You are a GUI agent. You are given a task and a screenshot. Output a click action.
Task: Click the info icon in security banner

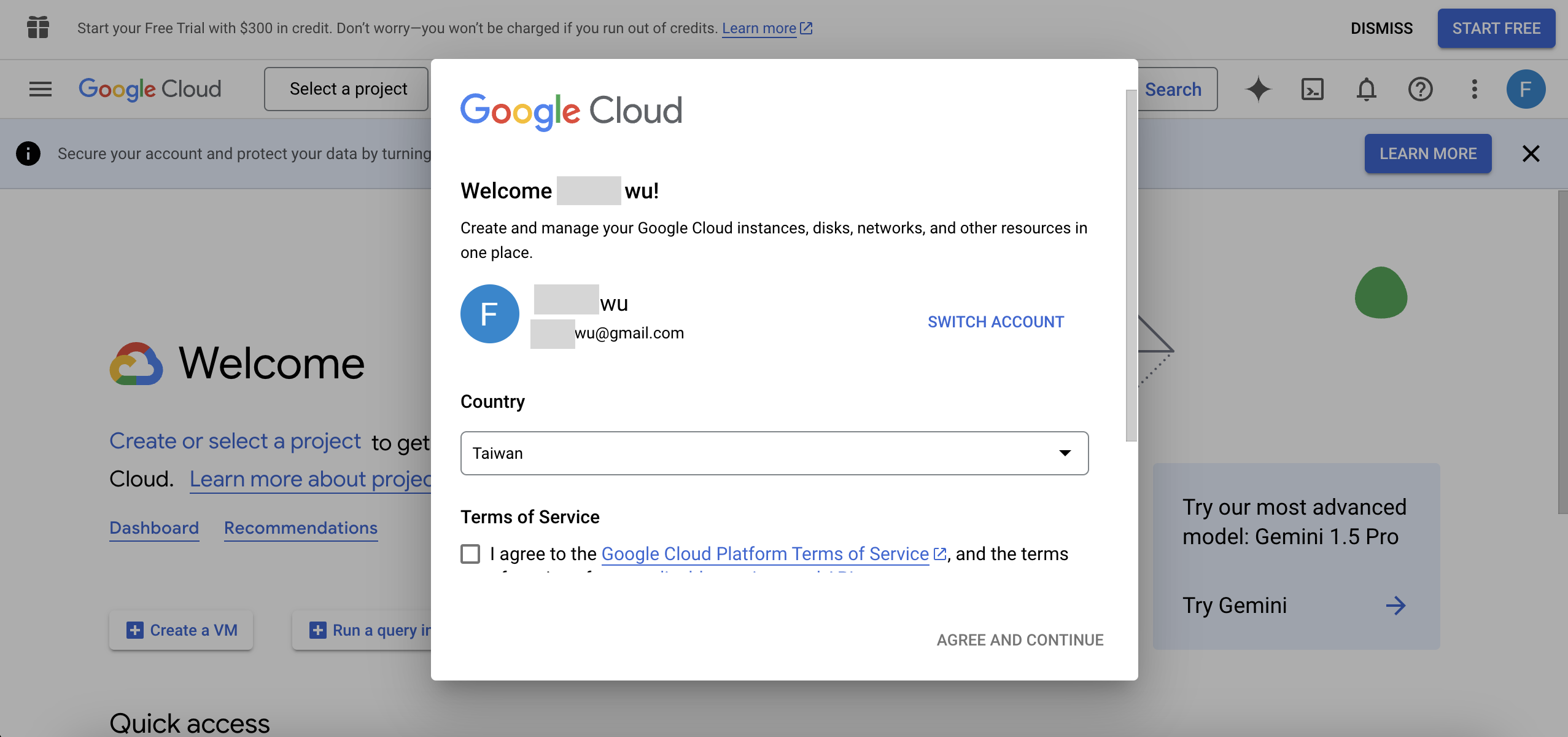pyautogui.click(x=28, y=154)
